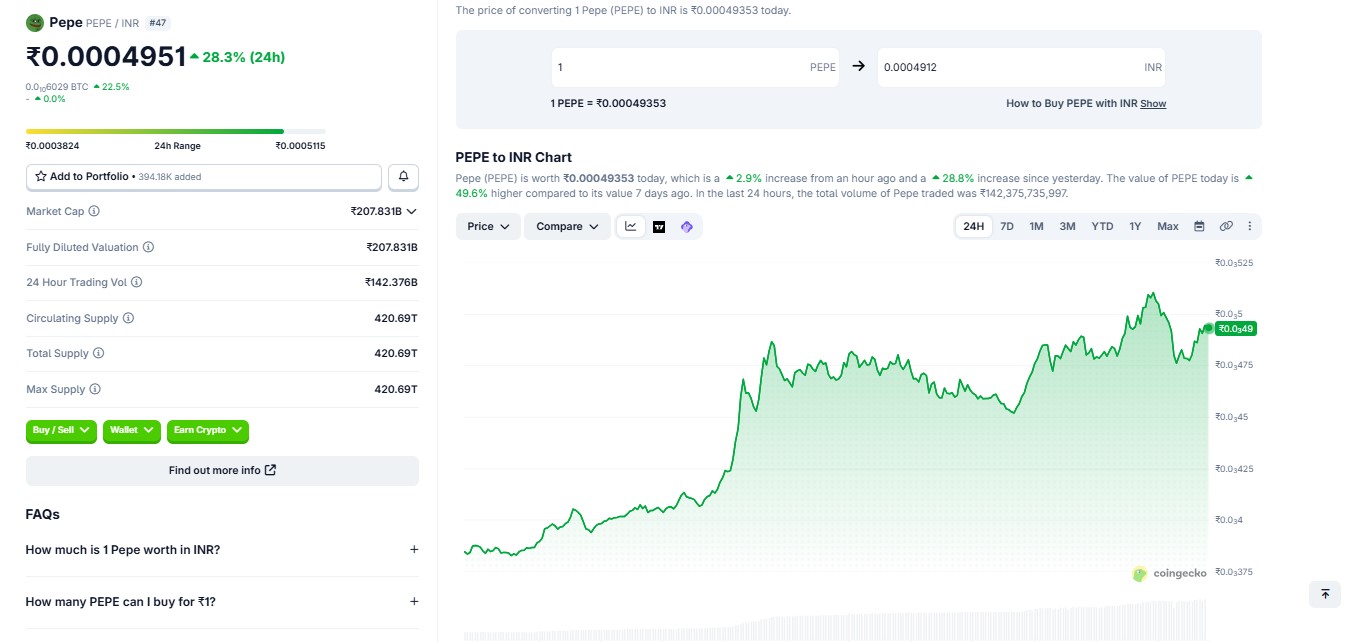Open the calendar date range picker

click(x=1199, y=226)
